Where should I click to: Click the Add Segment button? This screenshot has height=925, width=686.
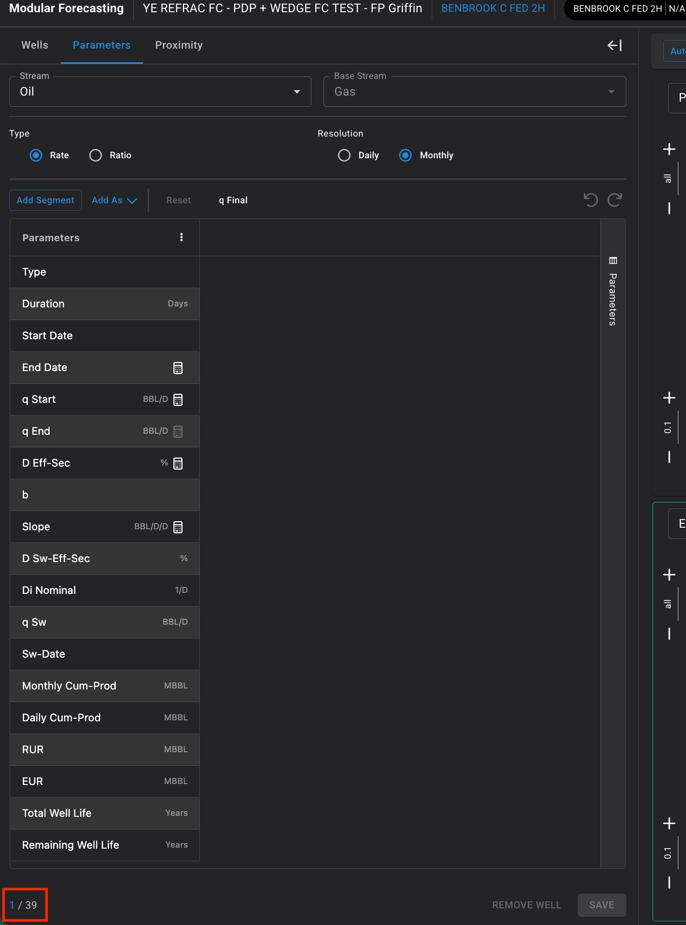[45, 200]
